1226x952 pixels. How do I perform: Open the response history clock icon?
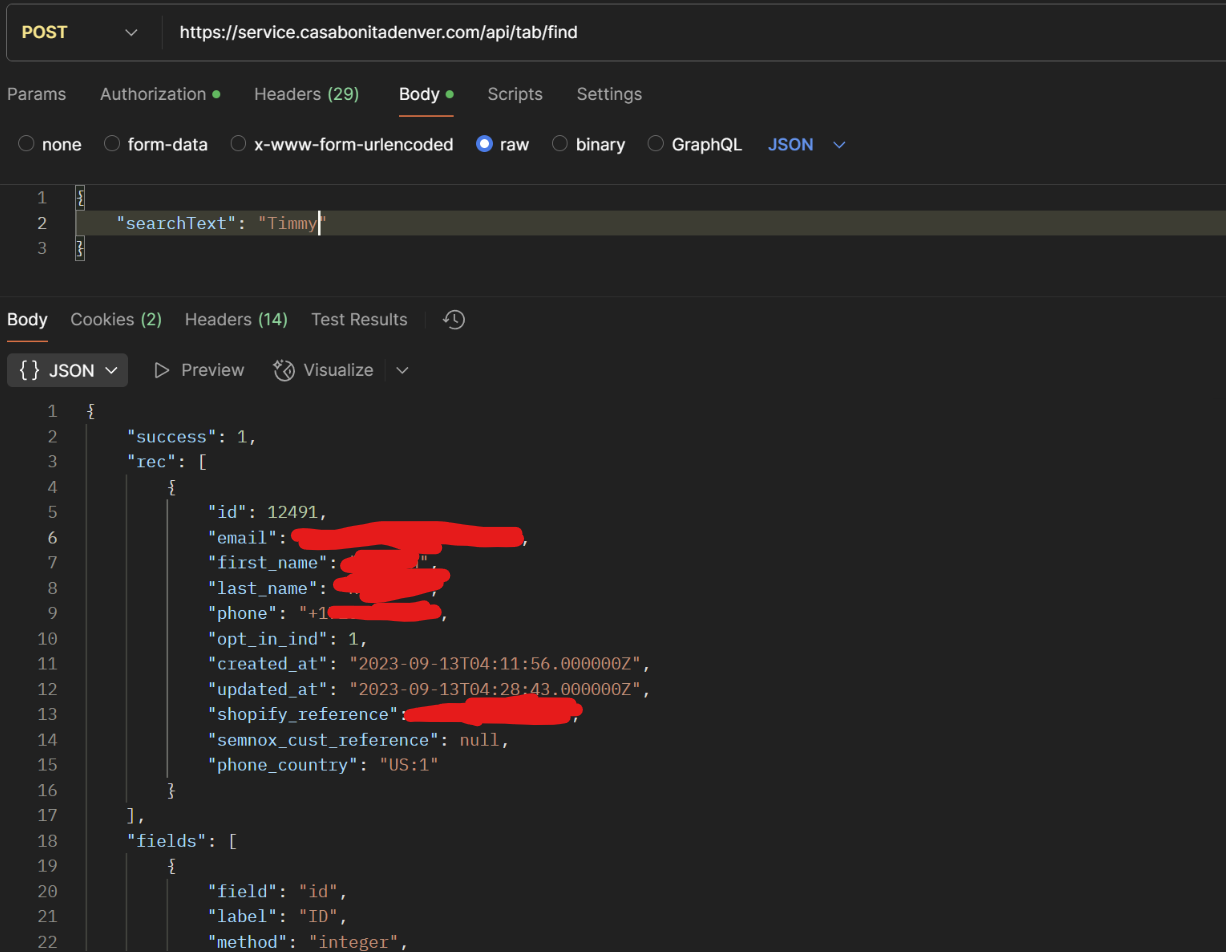coord(454,320)
